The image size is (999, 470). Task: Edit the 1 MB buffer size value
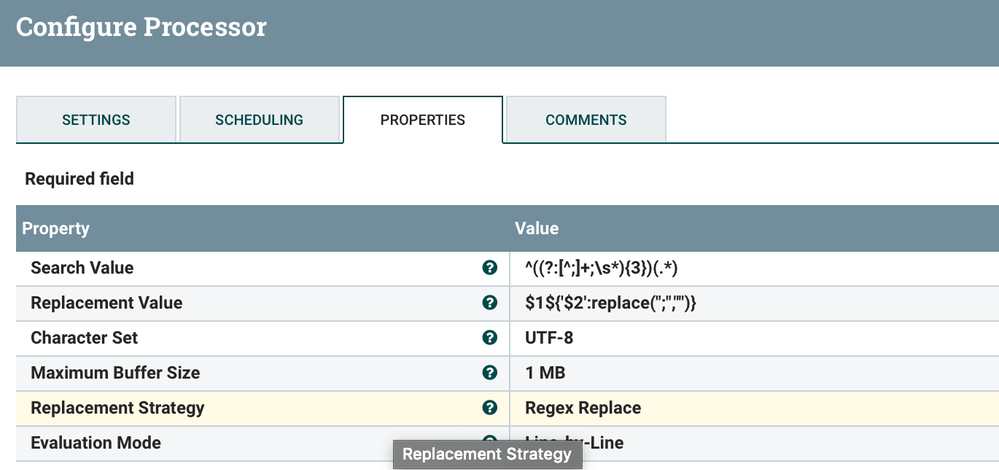[x=545, y=373]
